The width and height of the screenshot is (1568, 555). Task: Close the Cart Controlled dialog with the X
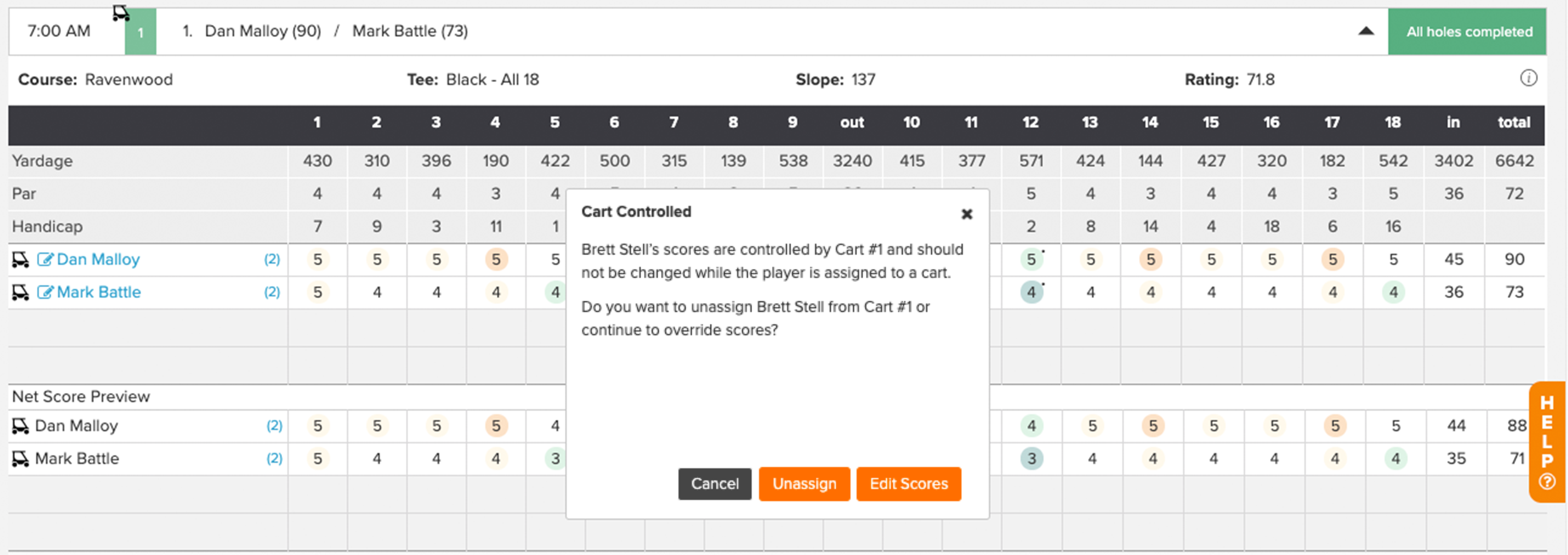click(x=967, y=214)
